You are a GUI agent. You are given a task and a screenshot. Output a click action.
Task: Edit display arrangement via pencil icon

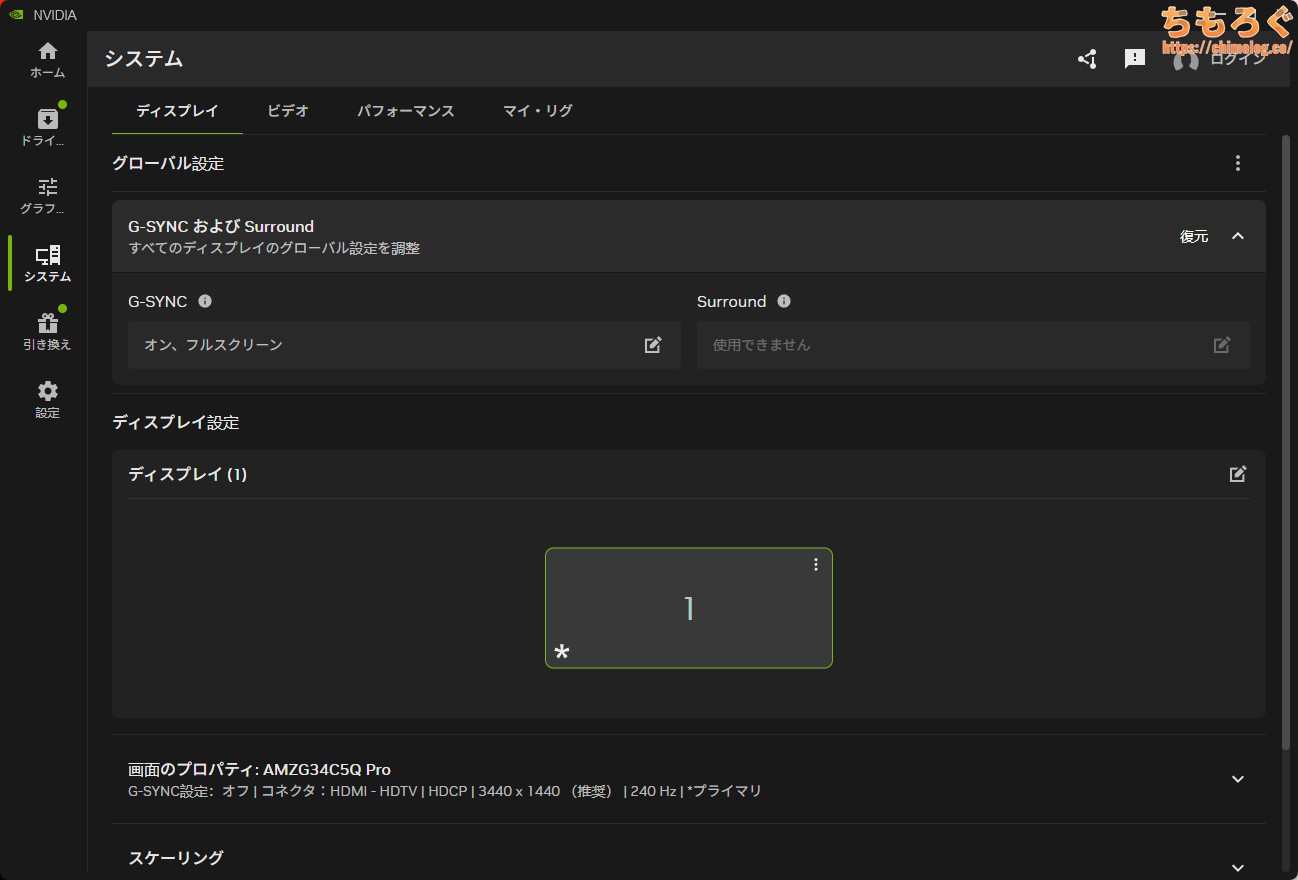tap(1238, 474)
